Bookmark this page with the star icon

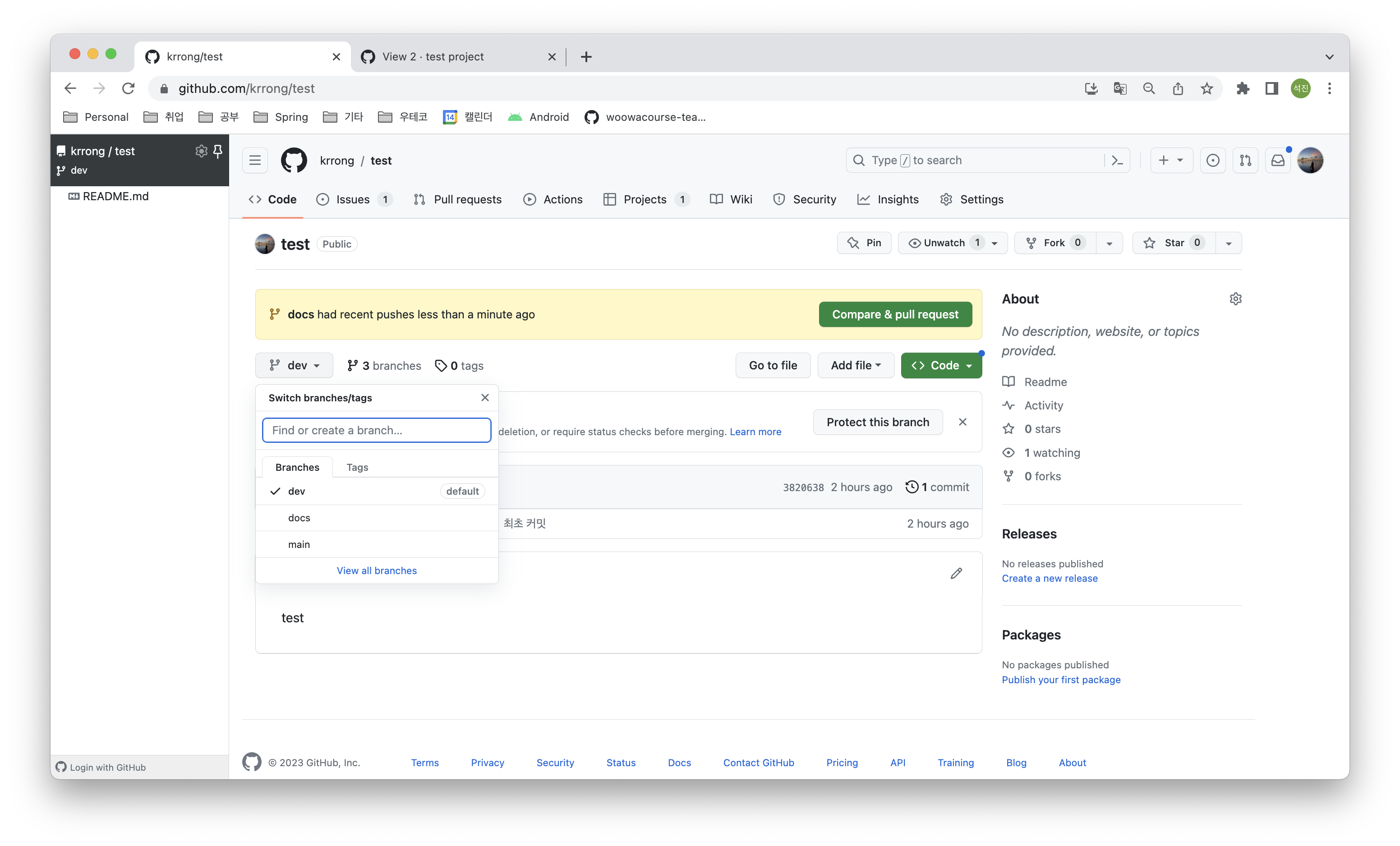[x=1207, y=89]
